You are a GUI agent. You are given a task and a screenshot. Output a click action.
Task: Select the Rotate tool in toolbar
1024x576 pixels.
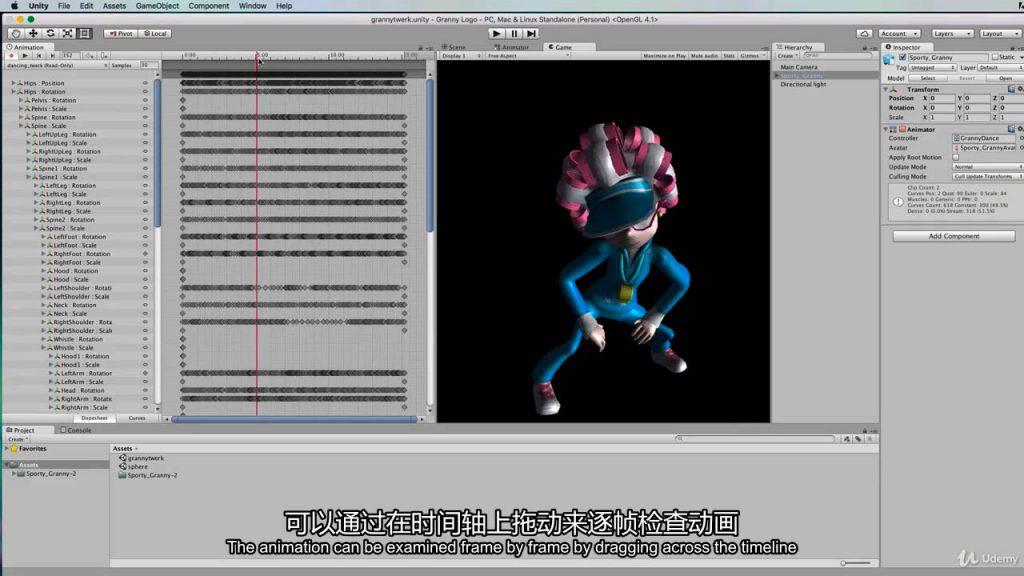tap(50, 33)
